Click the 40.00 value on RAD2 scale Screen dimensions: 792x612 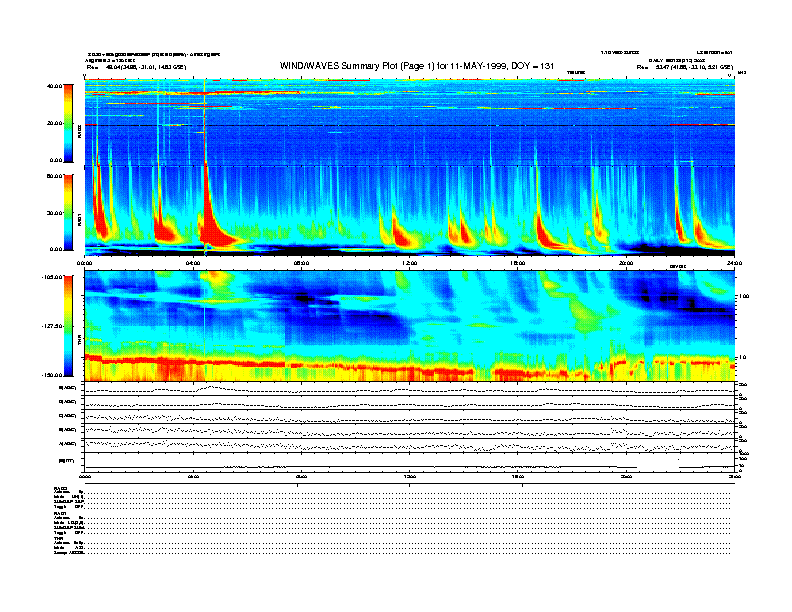(x=54, y=86)
